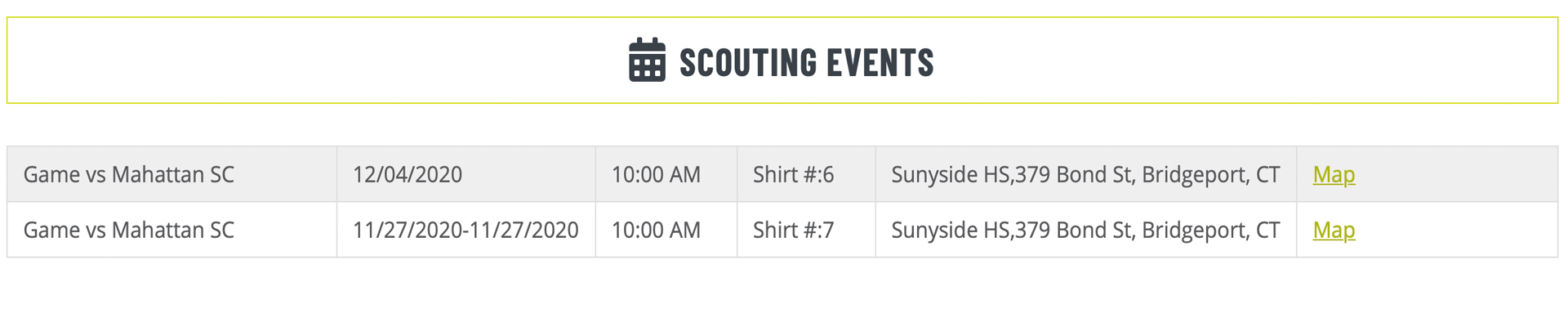Image resolution: width=1568 pixels, height=327 pixels.
Task: Click the Sunyside HS address in second row
Action: [1085, 230]
